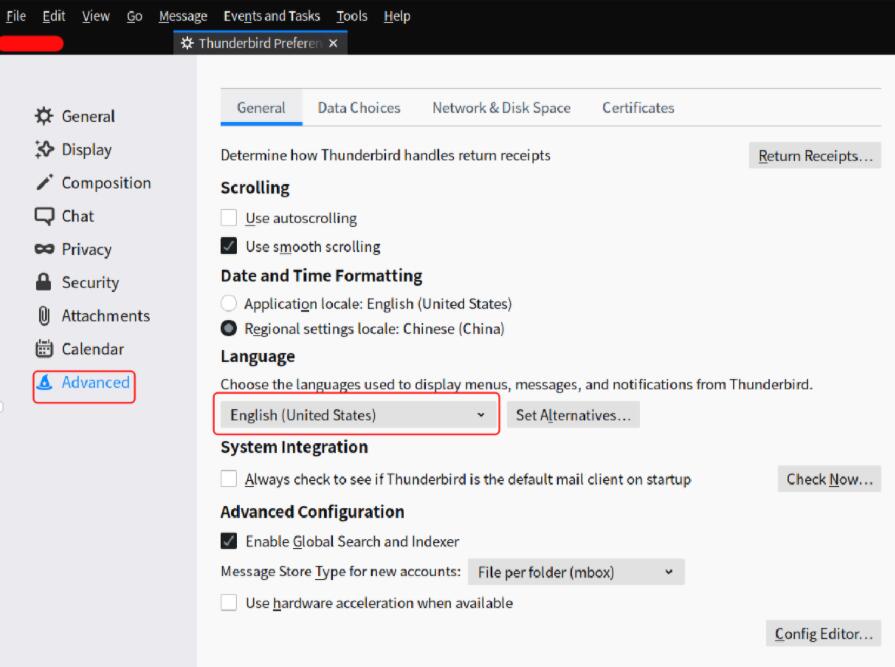895x667 pixels.
Task: Select the Attachments paperclip icon
Action: (x=44, y=316)
